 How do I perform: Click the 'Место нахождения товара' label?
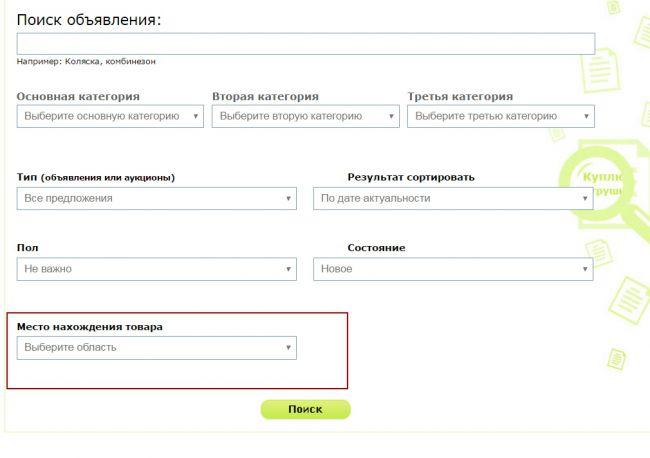pos(90,326)
